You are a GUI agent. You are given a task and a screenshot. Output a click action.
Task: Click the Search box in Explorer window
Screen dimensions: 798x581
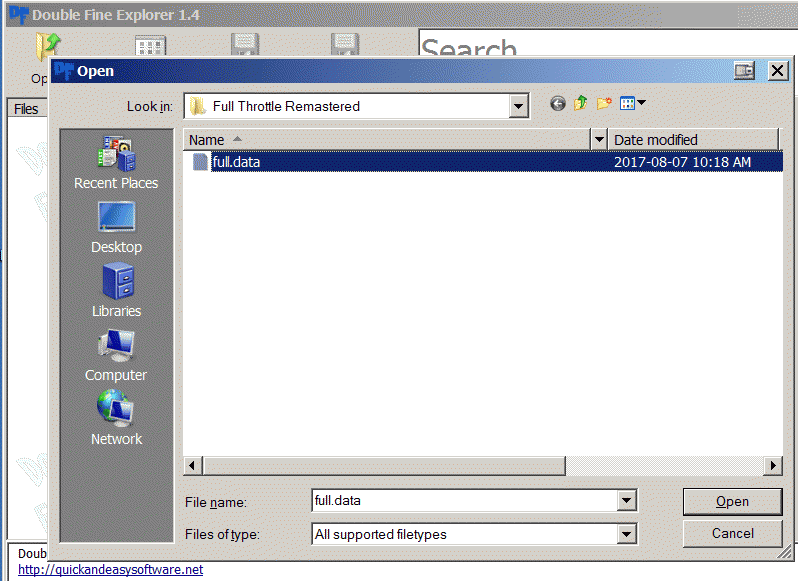[606, 43]
